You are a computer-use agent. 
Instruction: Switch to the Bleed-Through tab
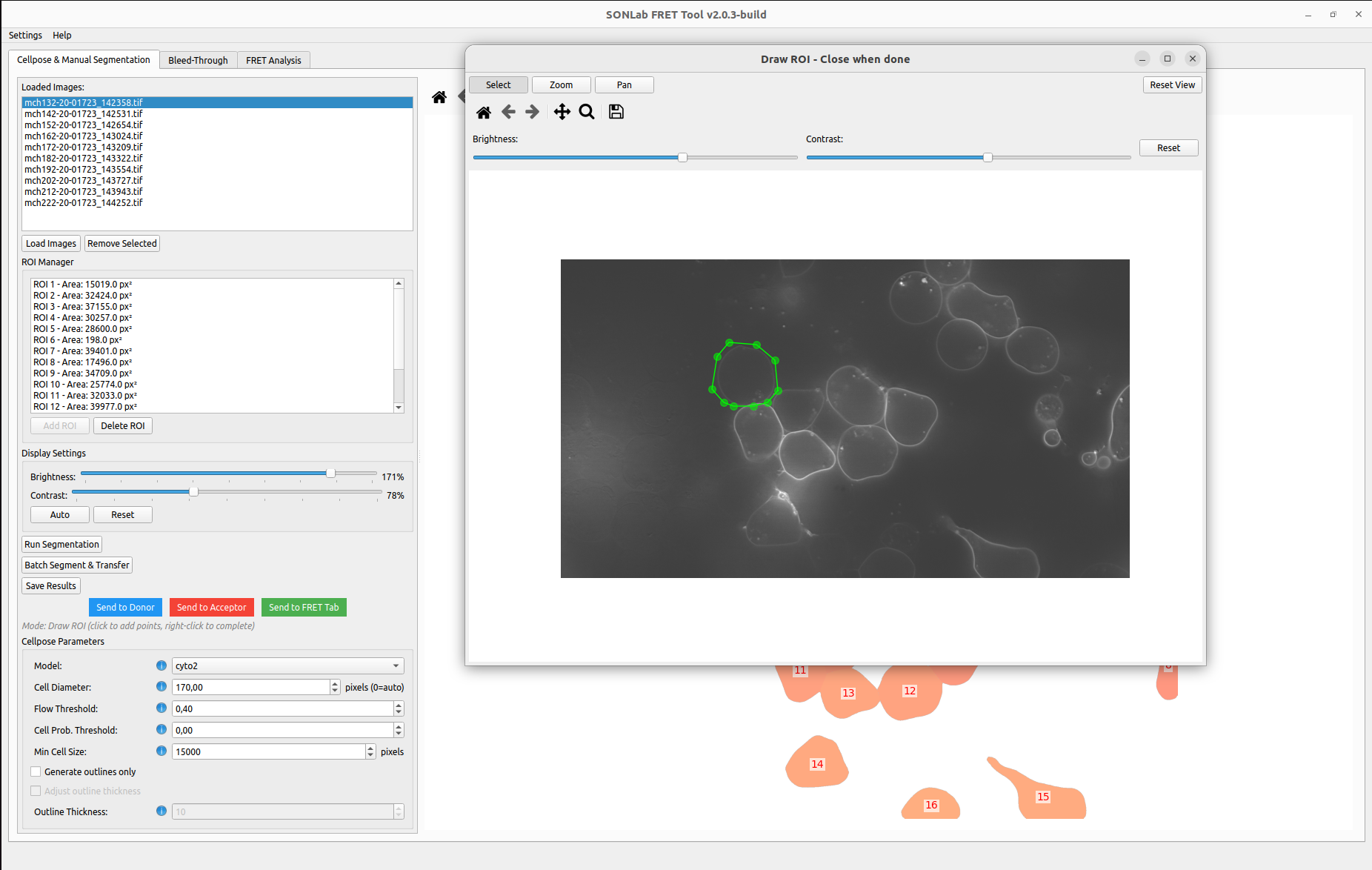click(x=198, y=60)
